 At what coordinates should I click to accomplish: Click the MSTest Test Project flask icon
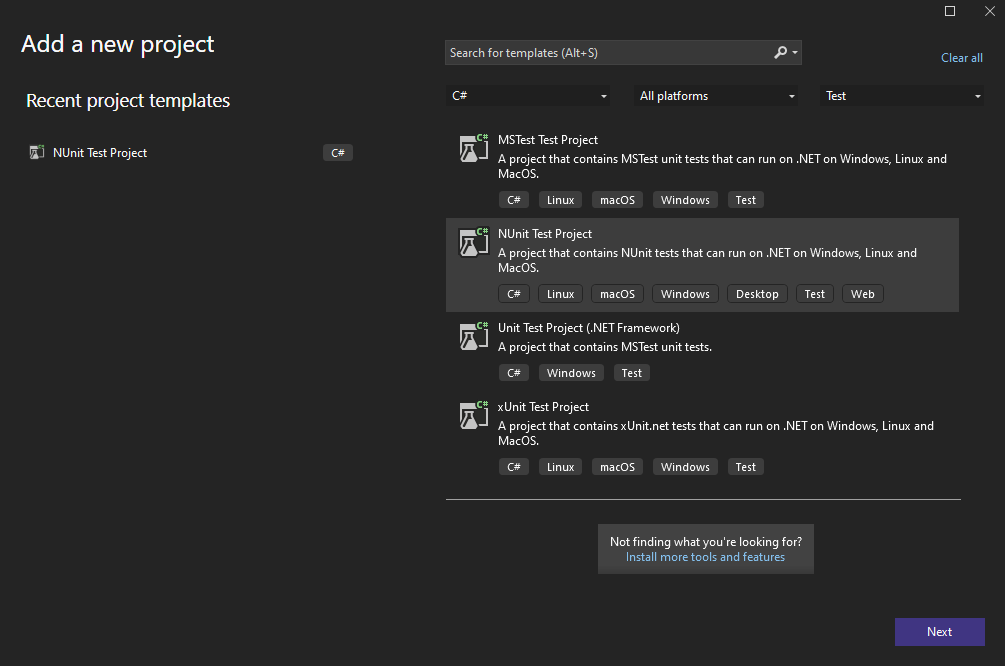[473, 148]
